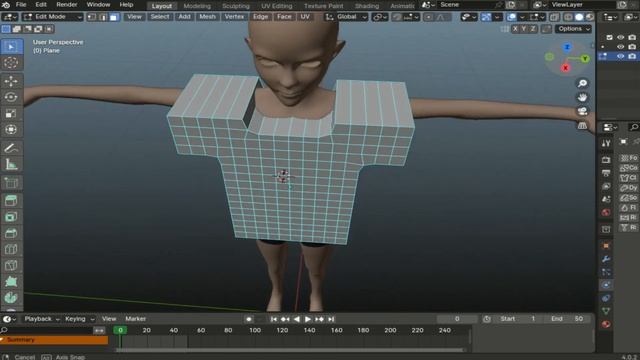Select the Rotate tool

(x=11, y=97)
